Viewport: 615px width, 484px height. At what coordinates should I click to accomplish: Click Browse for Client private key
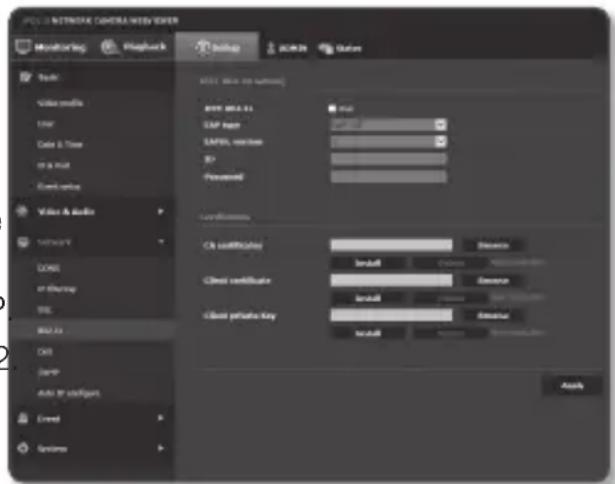(493, 315)
